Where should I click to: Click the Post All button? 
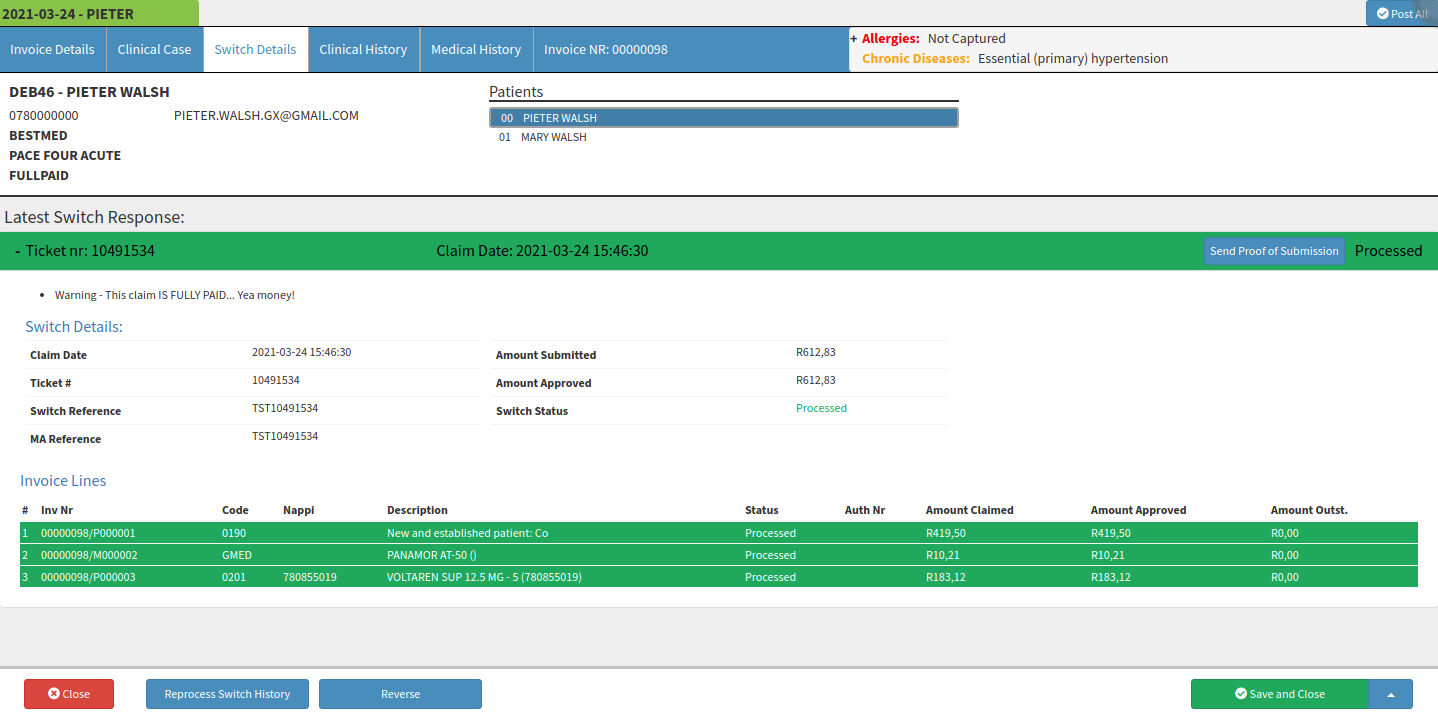(x=1402, y=14)
